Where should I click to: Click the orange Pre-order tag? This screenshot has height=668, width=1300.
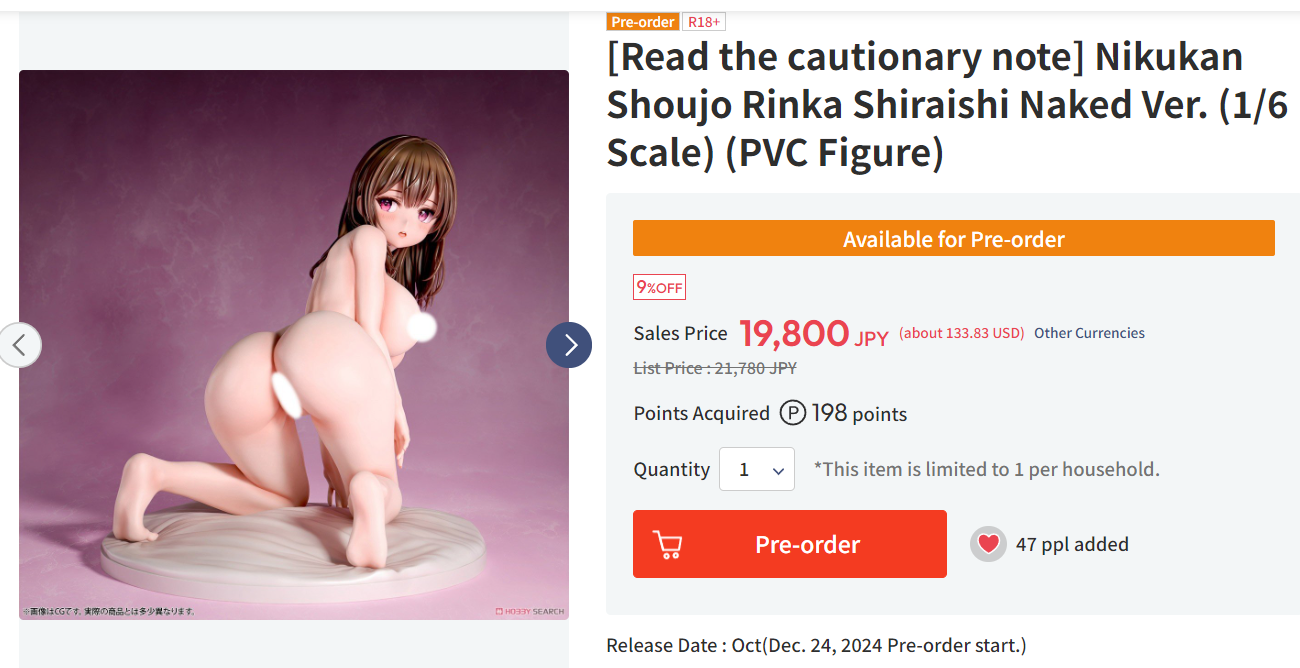click(643, 22)
